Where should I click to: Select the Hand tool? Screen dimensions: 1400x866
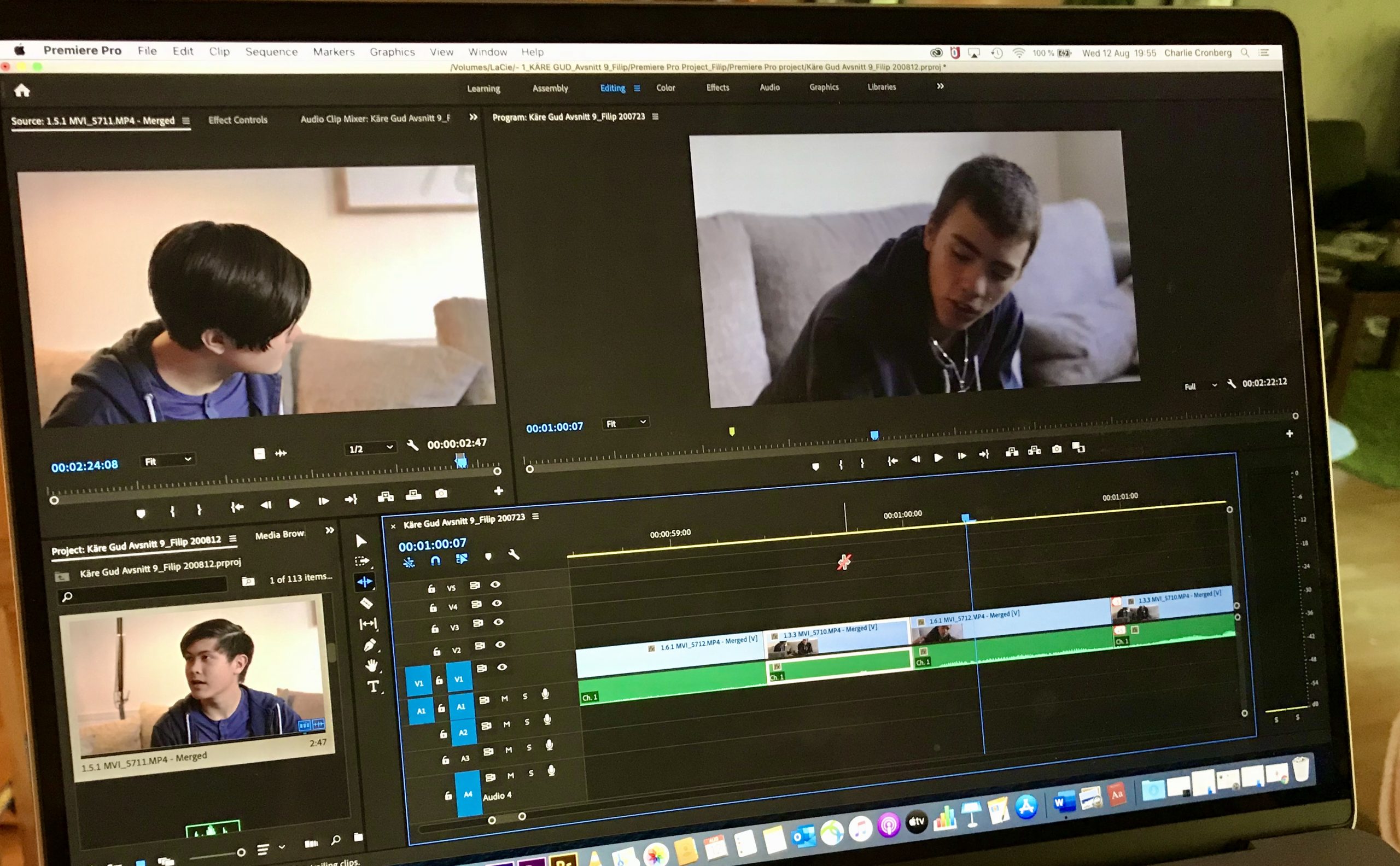(372, 665)
